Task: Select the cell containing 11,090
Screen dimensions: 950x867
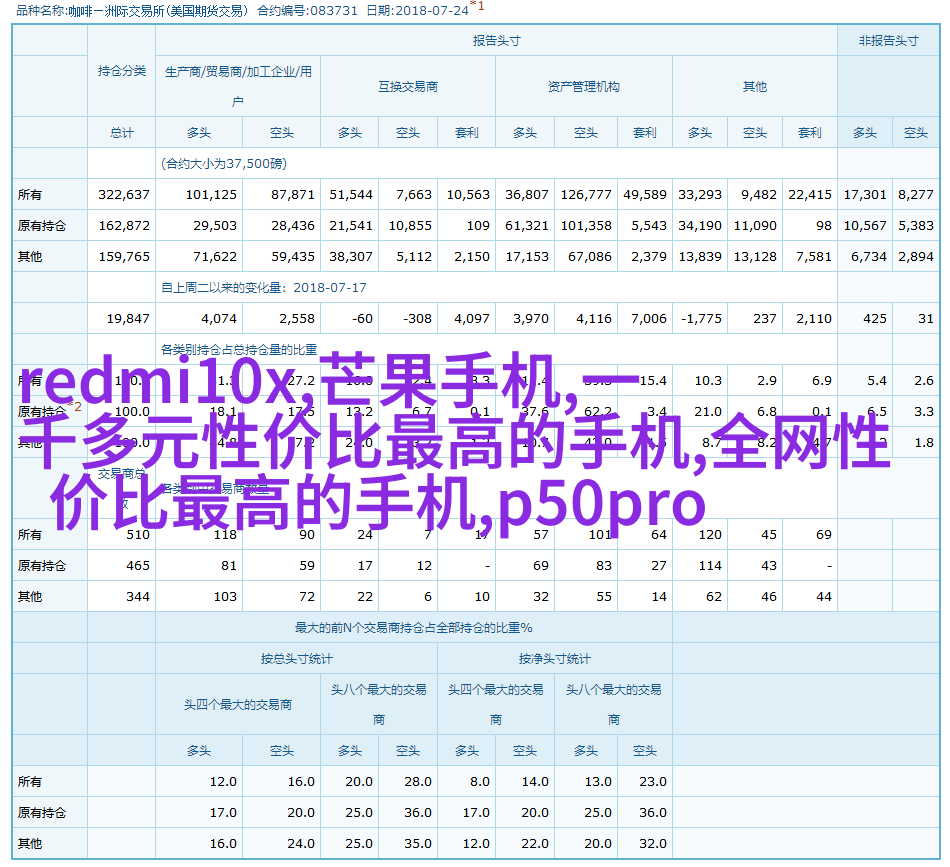Action: point(755,225)
